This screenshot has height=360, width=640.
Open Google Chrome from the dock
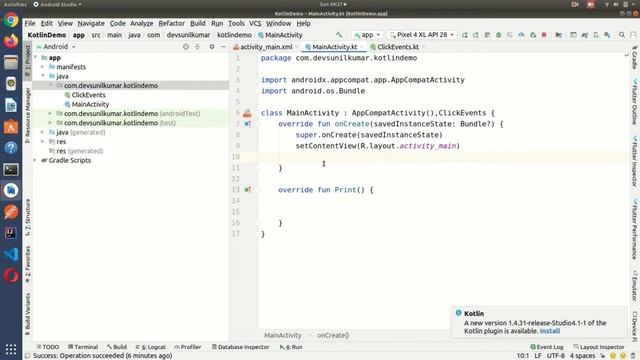point(11,20)
